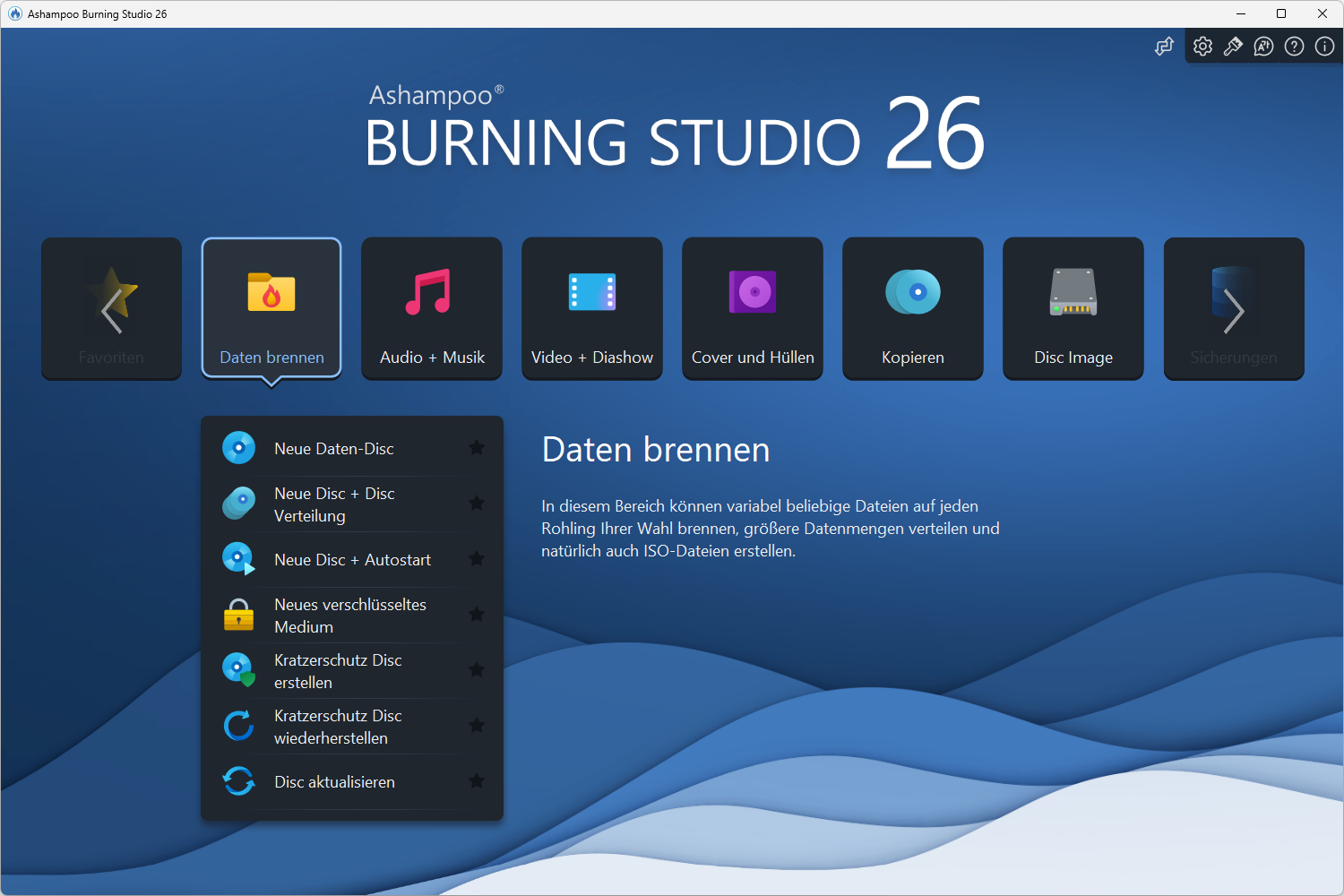Click the Ashampoo flame icon in title bar
Viewport: 1344px width, 896px height.
click(14, 13)
